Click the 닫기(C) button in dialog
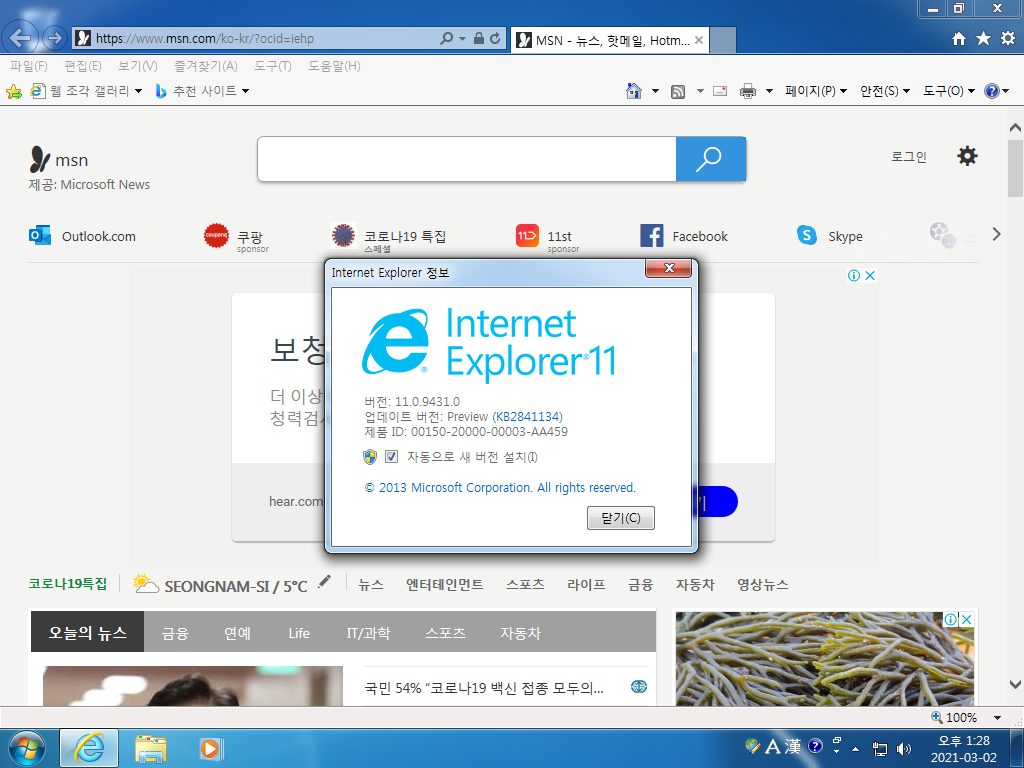 pyautogui.click(x=620, y=518)
